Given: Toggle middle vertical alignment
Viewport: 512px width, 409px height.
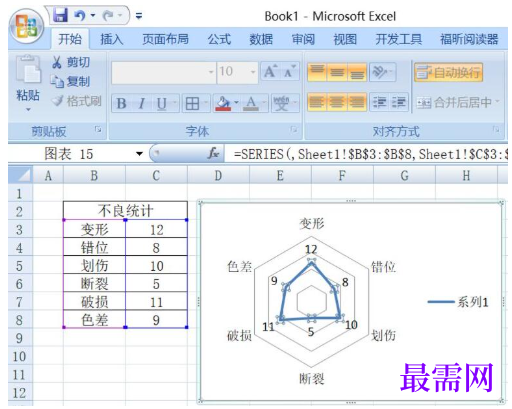Looking at the screenshot, I should click(337, 72).
